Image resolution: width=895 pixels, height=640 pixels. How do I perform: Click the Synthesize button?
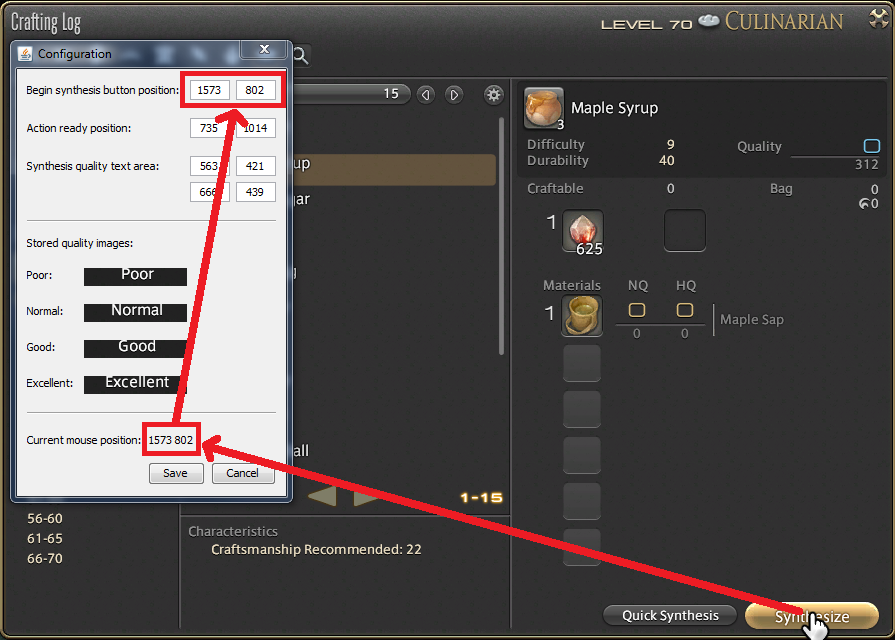click(811, 616)
